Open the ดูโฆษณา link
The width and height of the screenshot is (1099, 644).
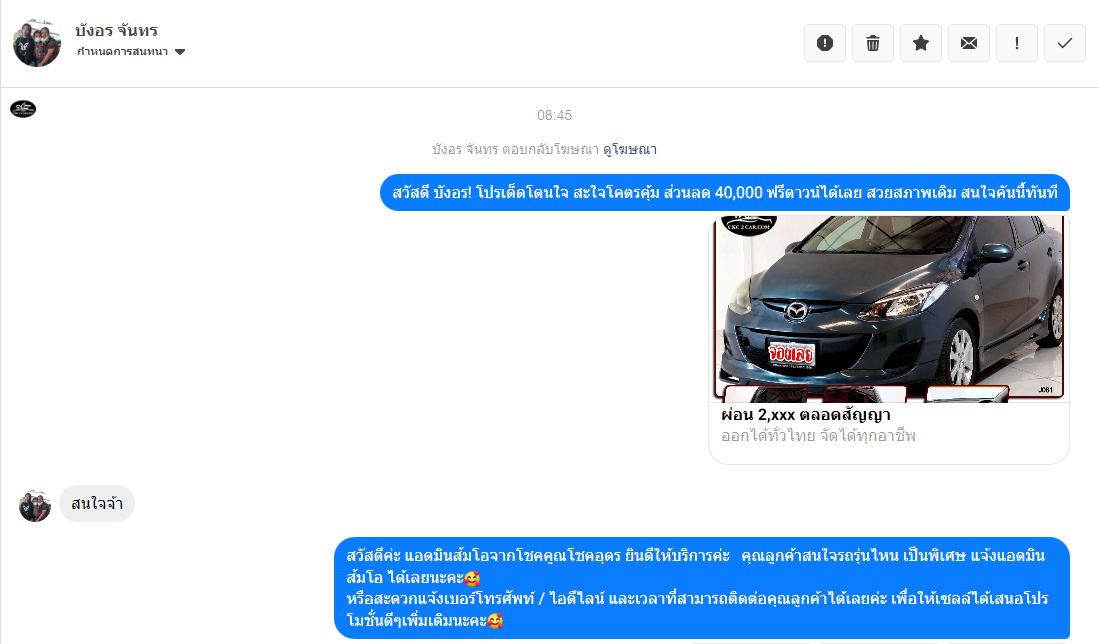tap(629, 149)
